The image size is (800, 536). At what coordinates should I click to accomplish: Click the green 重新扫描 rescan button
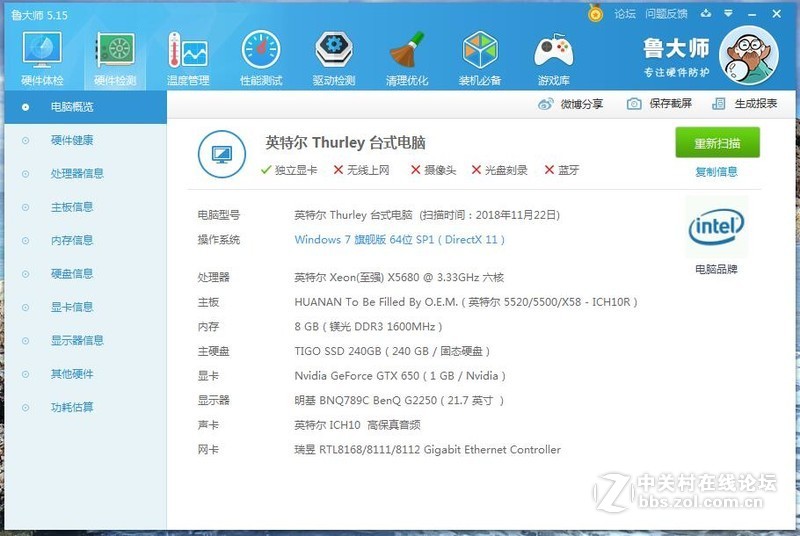pos(717,143)
